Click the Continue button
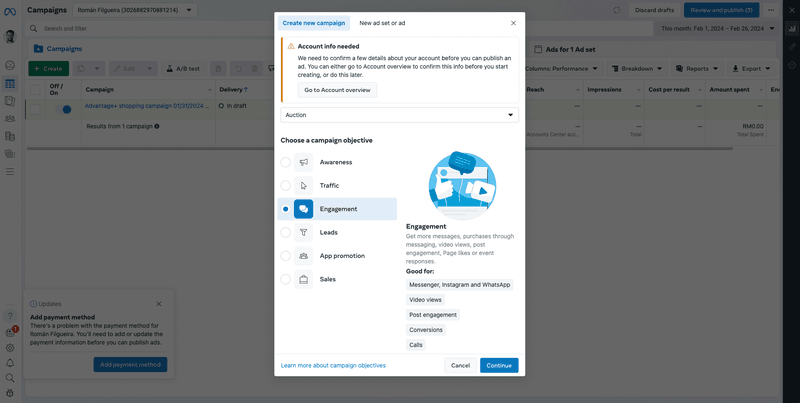The height and width of the screenshot is (403, 800). tap(499, 365)
